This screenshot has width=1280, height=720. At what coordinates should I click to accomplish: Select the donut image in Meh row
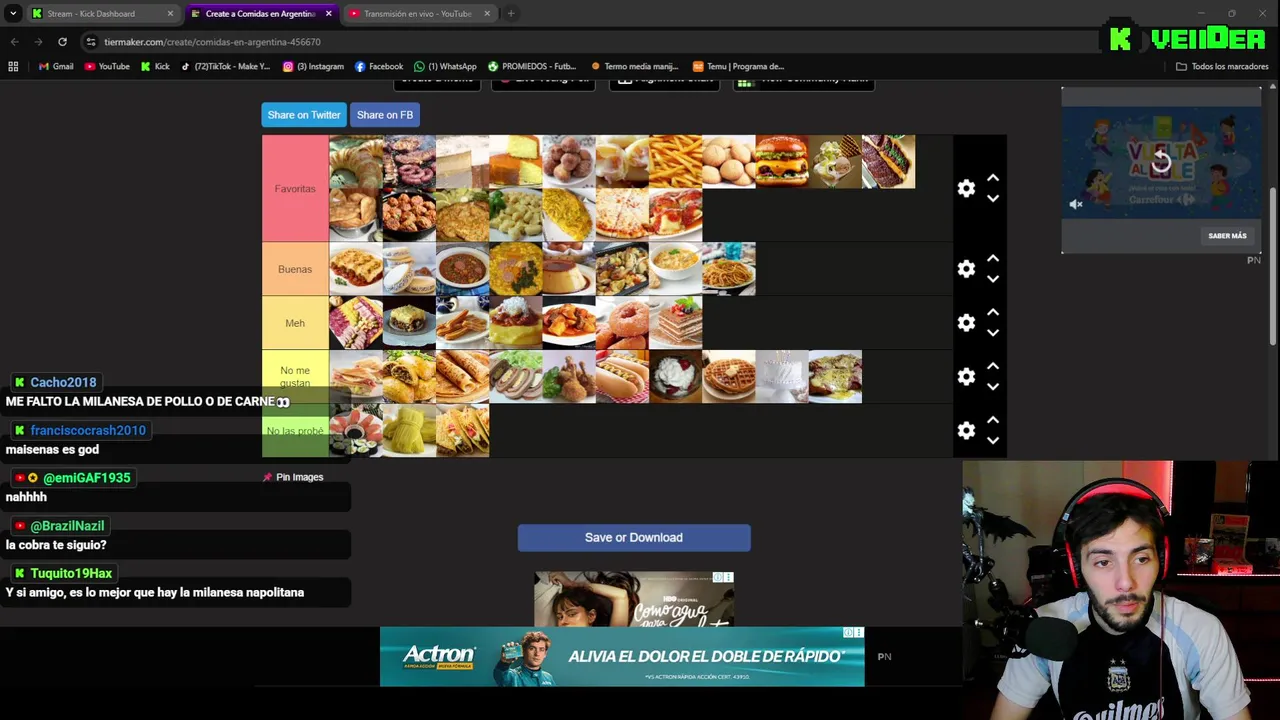622,323
